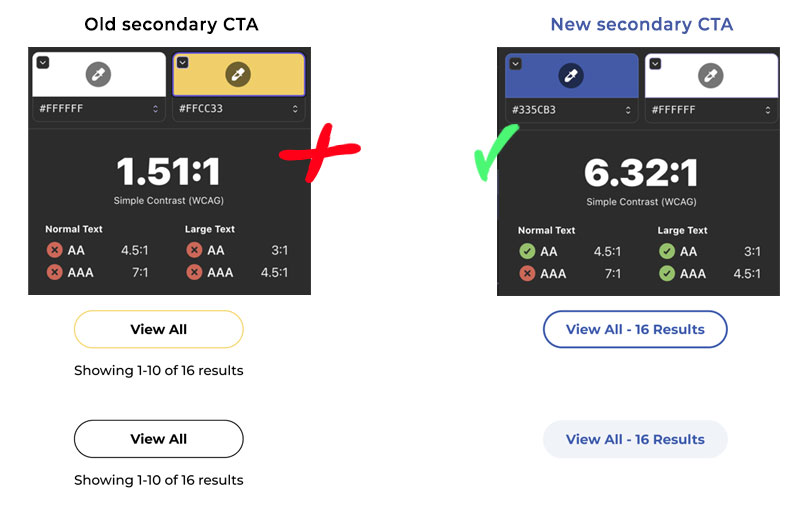The height and width of the screenshot is (511, 809).
Task: Click the yellow-outlined View All button
Action: pyautogui.click(x=158, y=329)
